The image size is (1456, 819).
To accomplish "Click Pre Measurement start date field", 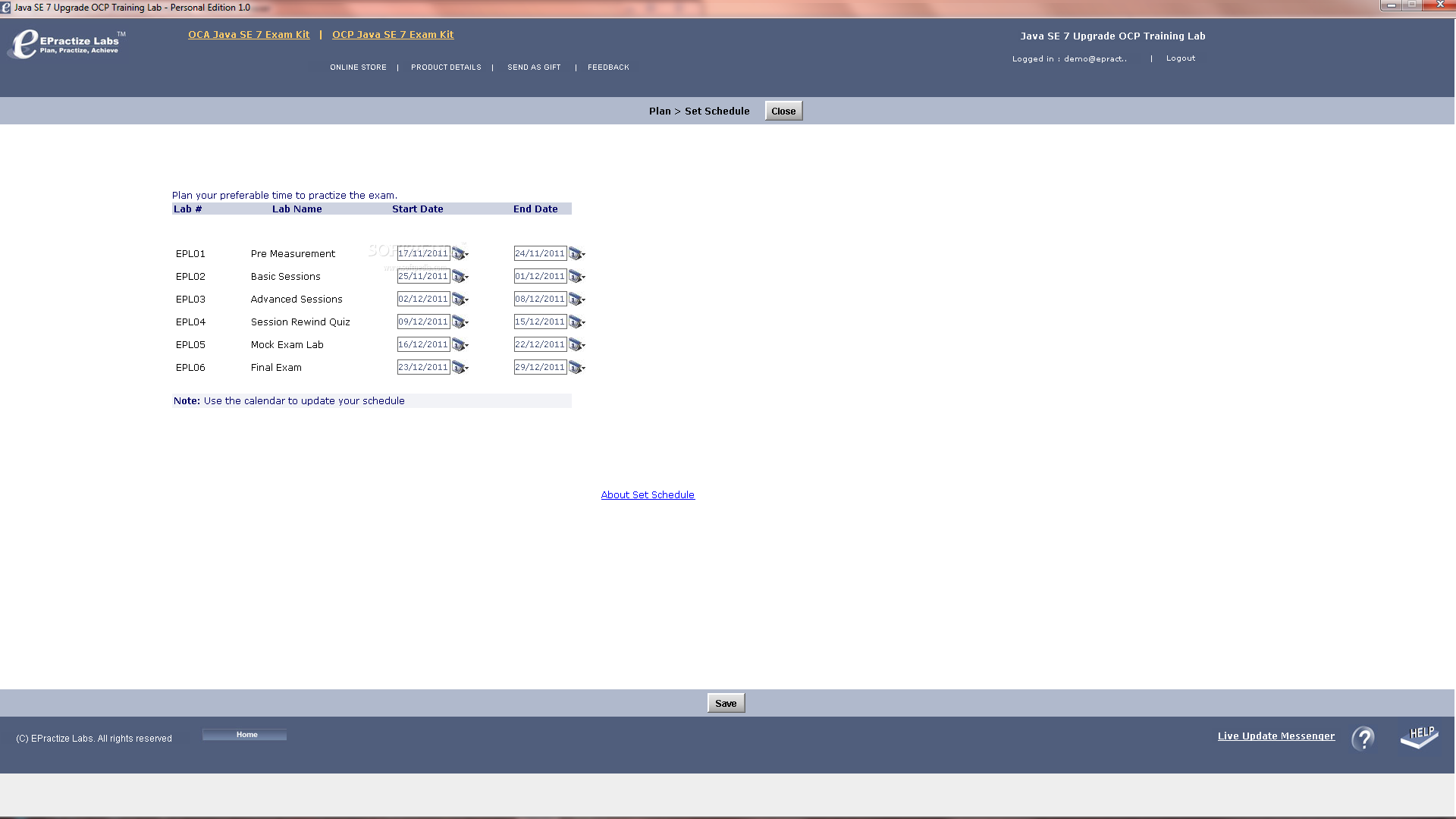I will coord(424,253).
